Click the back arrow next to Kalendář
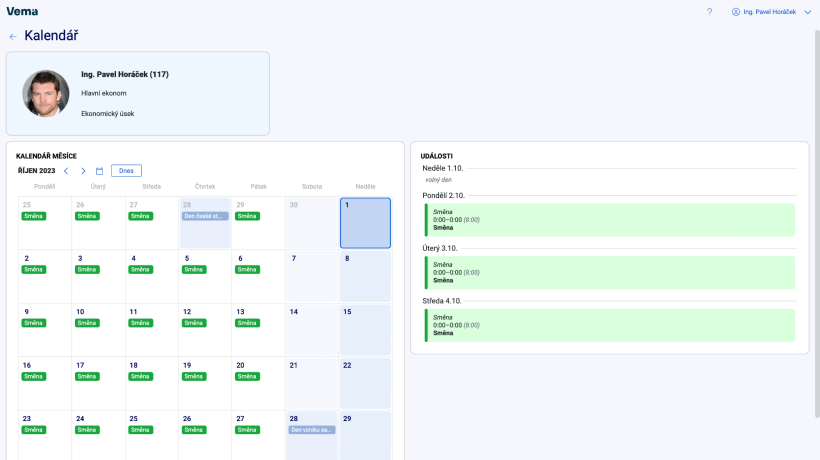 [x=13, y=36]
